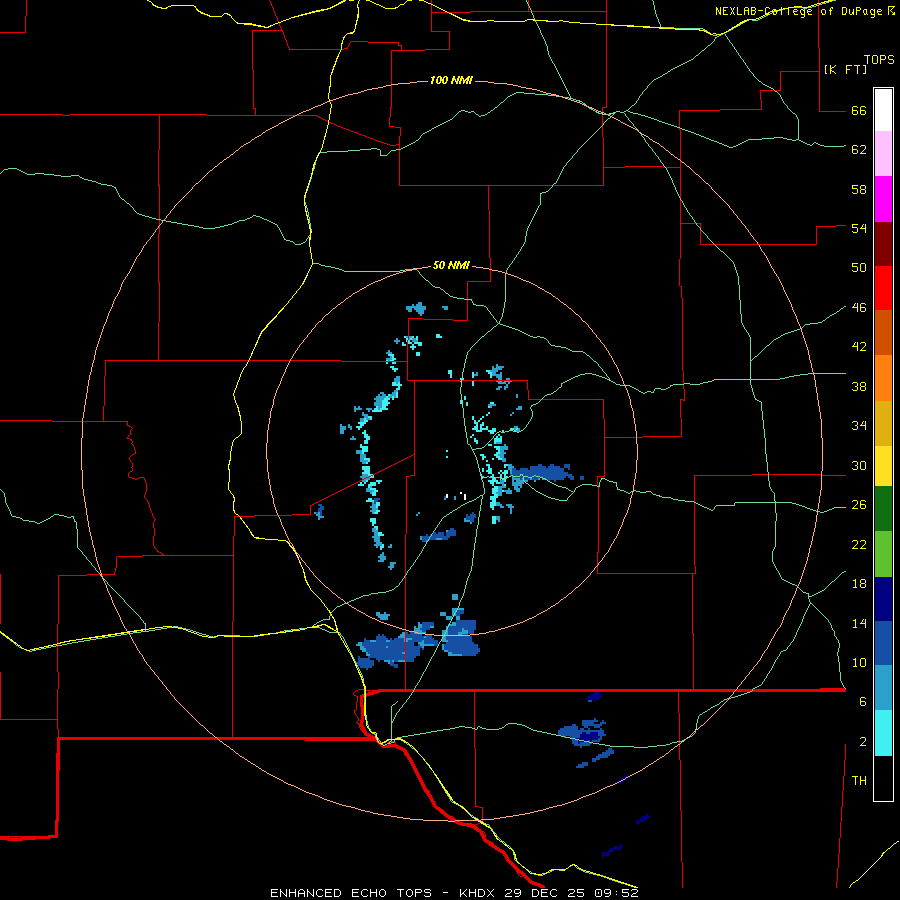This screenshot has width=900, height=900.
Task: Click the '100 NMI' range ring label
Action: point(451,80)
